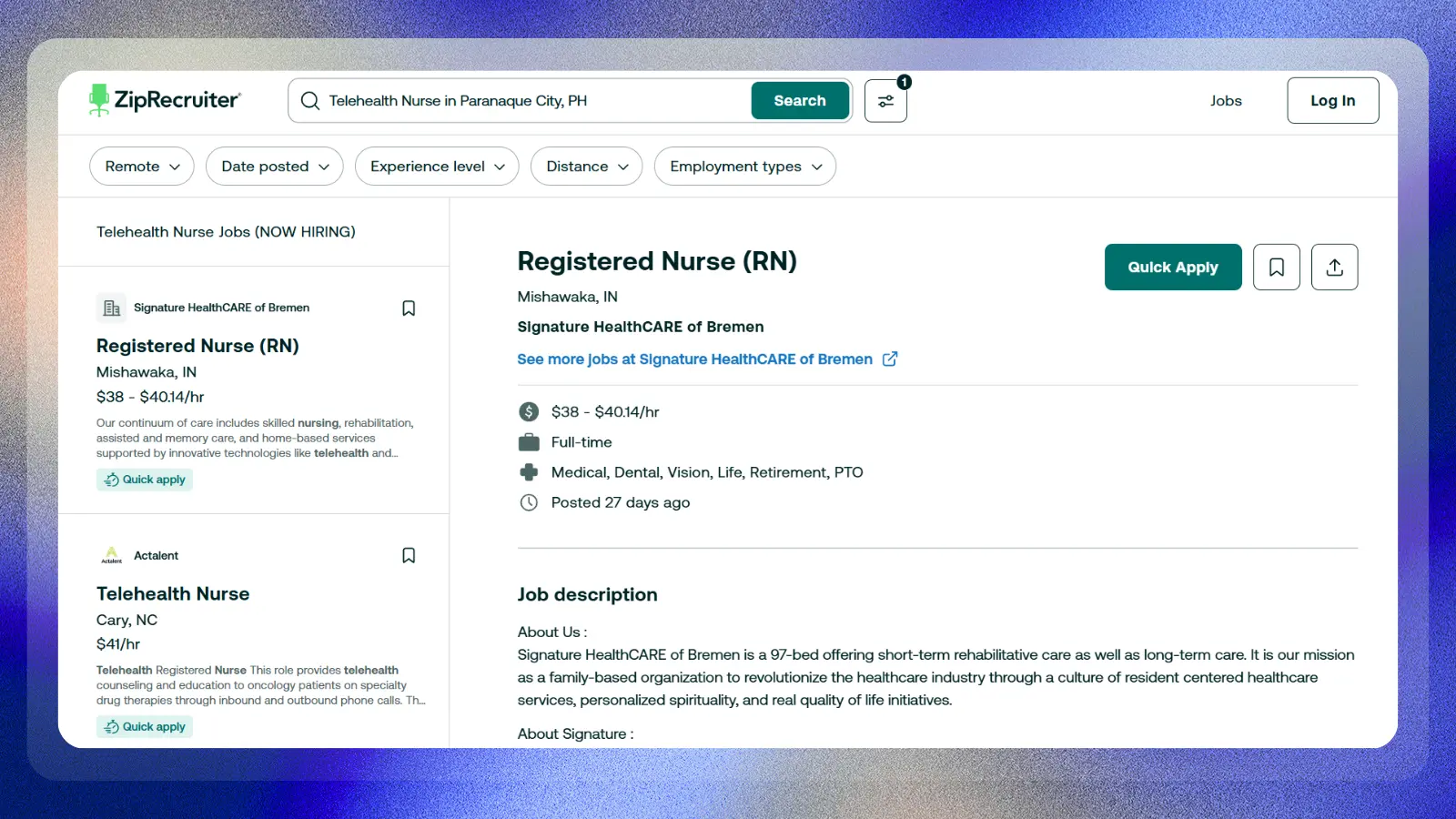Save job using bookmark beside Quick Apply
The height and width of the screenshot is (819, 1456).
coord(1277,267)
